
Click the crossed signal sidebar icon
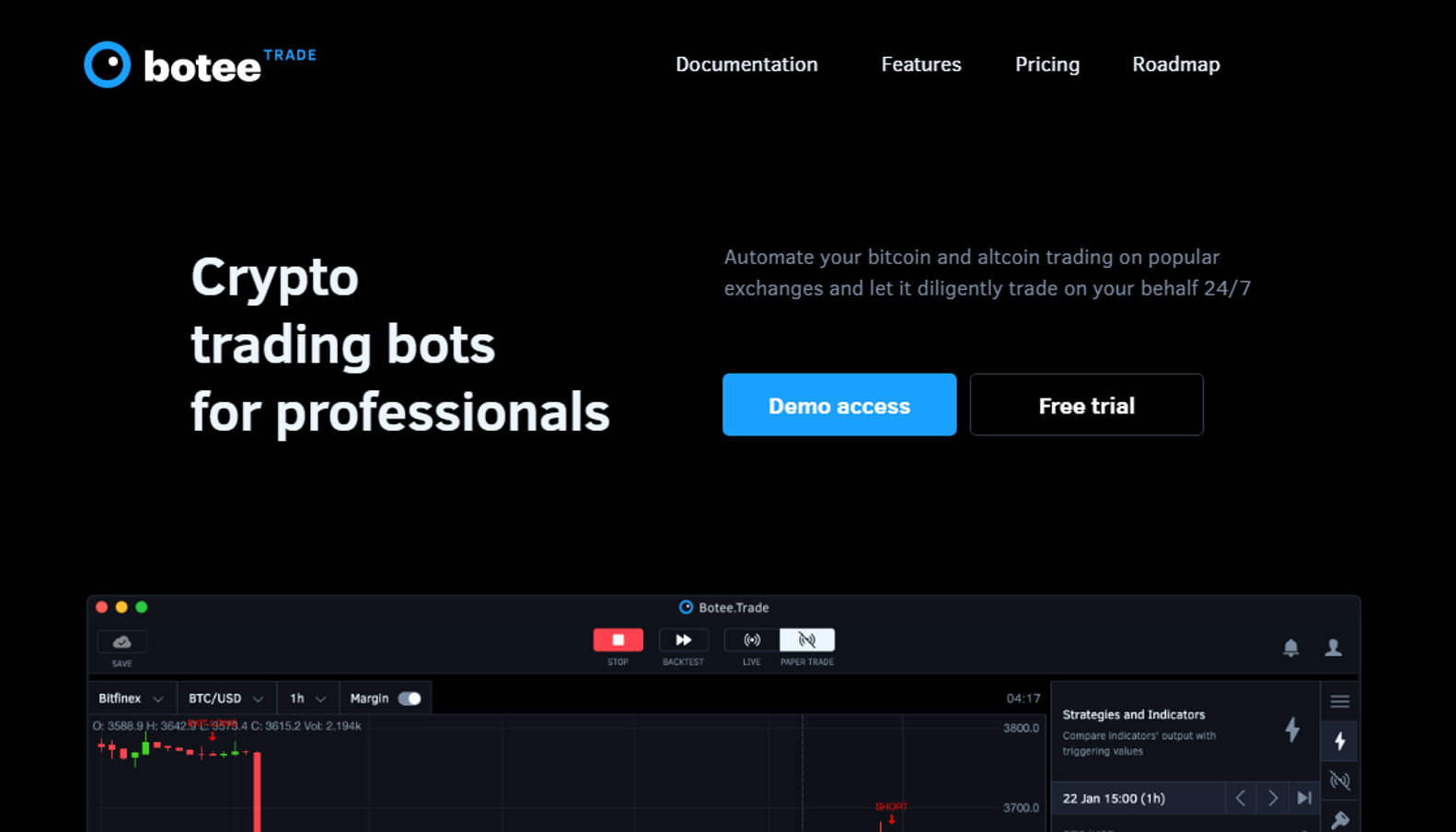coord(1340,780)
